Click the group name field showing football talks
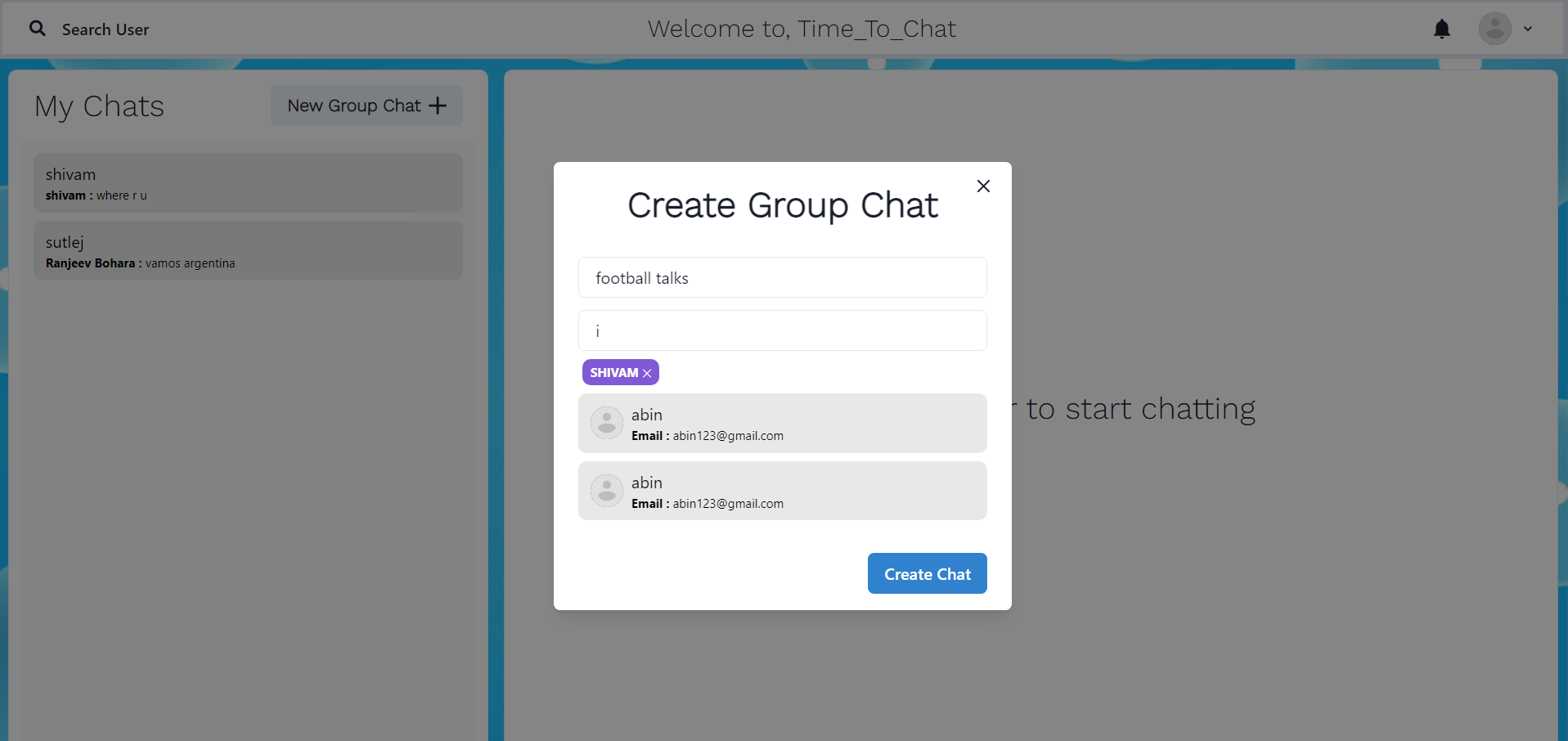This screenshot has height=741, width=1568. coord(782,277)
